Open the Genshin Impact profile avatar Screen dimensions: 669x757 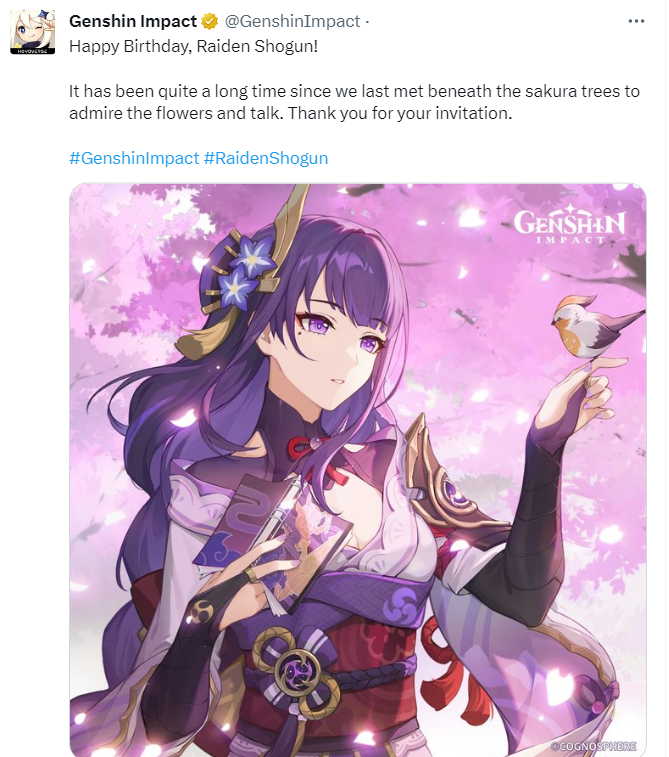click(33, 32)
